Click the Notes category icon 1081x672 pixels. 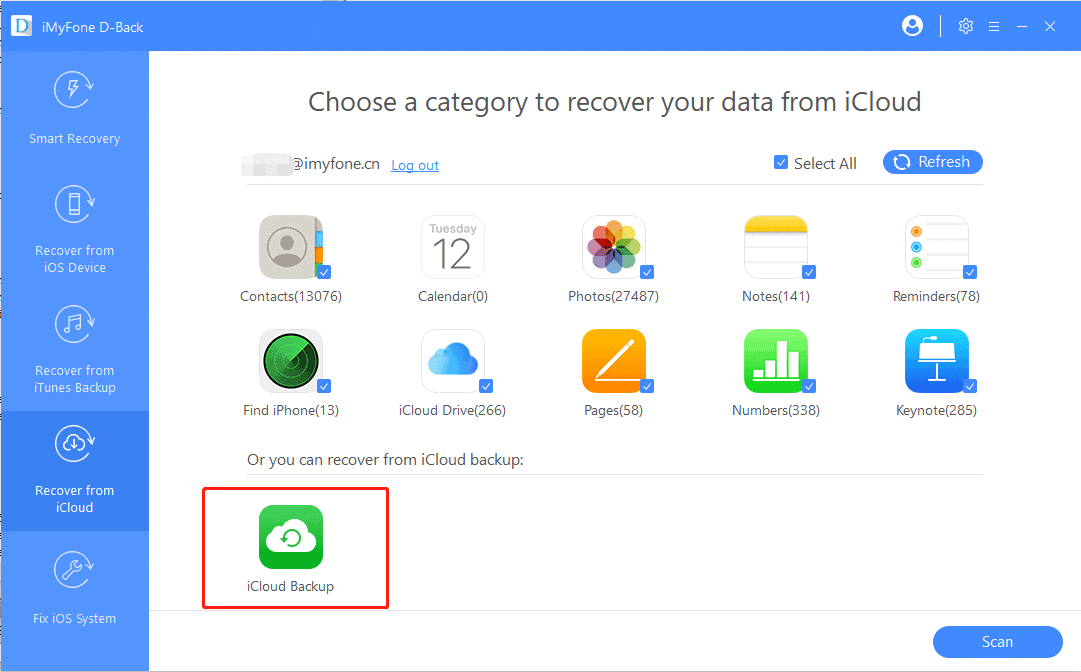point(775,247)
